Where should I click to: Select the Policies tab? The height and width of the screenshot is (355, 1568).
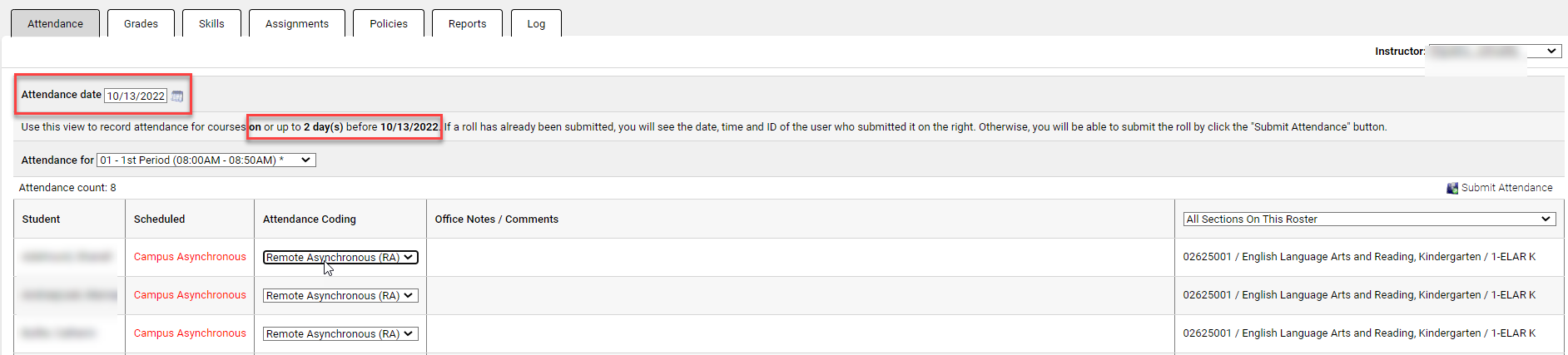[389, 24]
